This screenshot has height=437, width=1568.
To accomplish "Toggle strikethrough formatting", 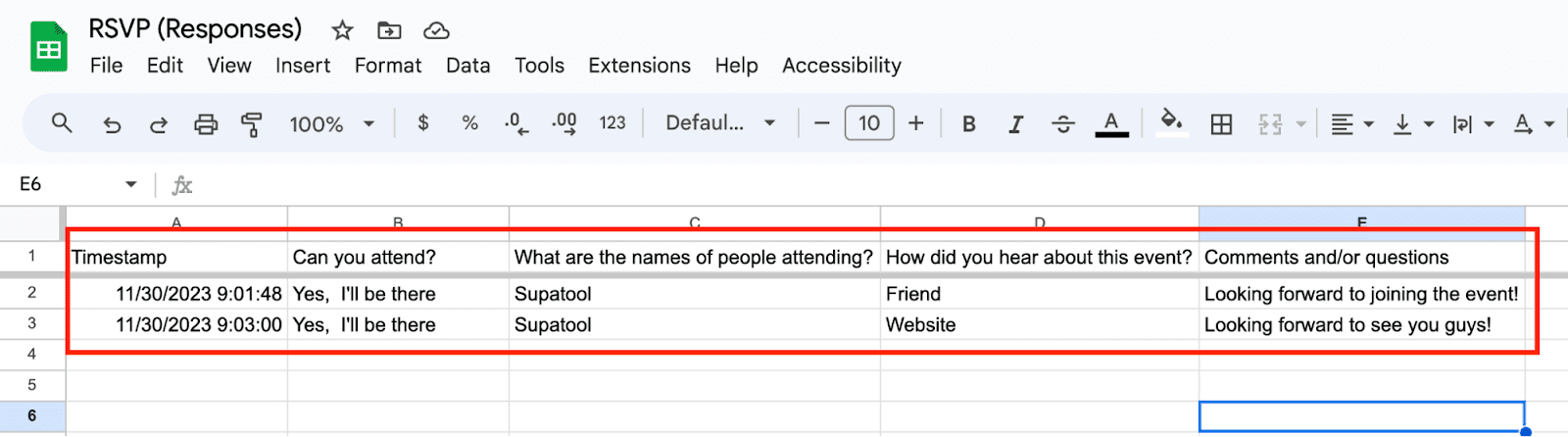I will (1062, 124).
